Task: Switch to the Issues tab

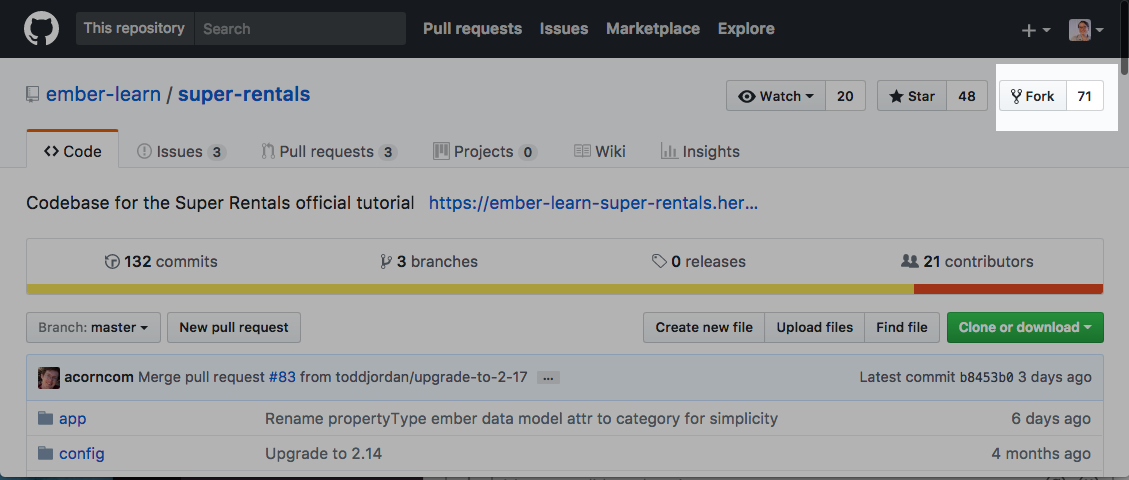Action: [181, 151]
